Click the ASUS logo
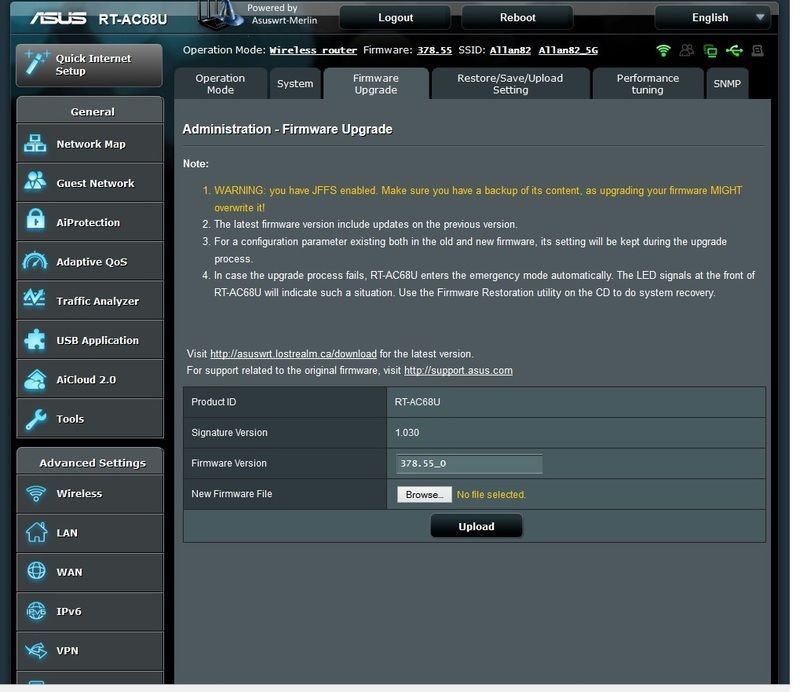 (58, 18)
